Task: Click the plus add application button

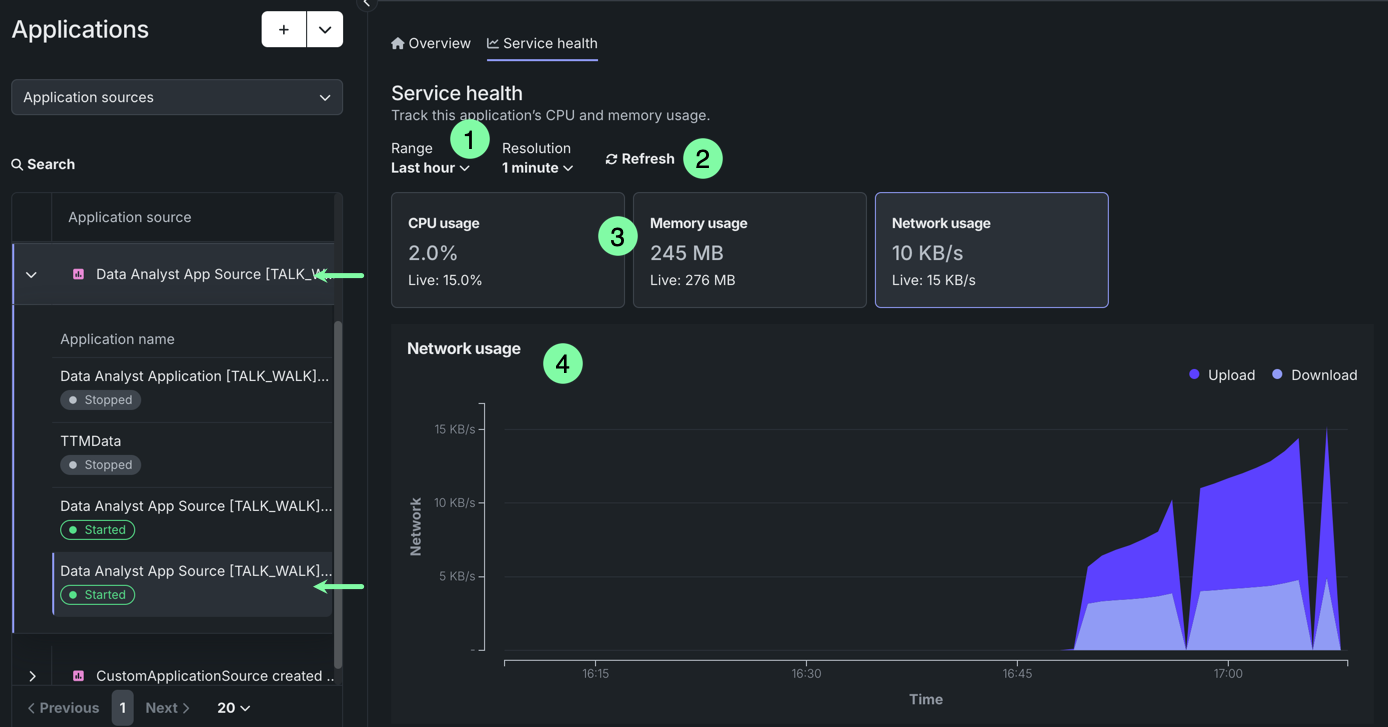Action: [284, 30]
